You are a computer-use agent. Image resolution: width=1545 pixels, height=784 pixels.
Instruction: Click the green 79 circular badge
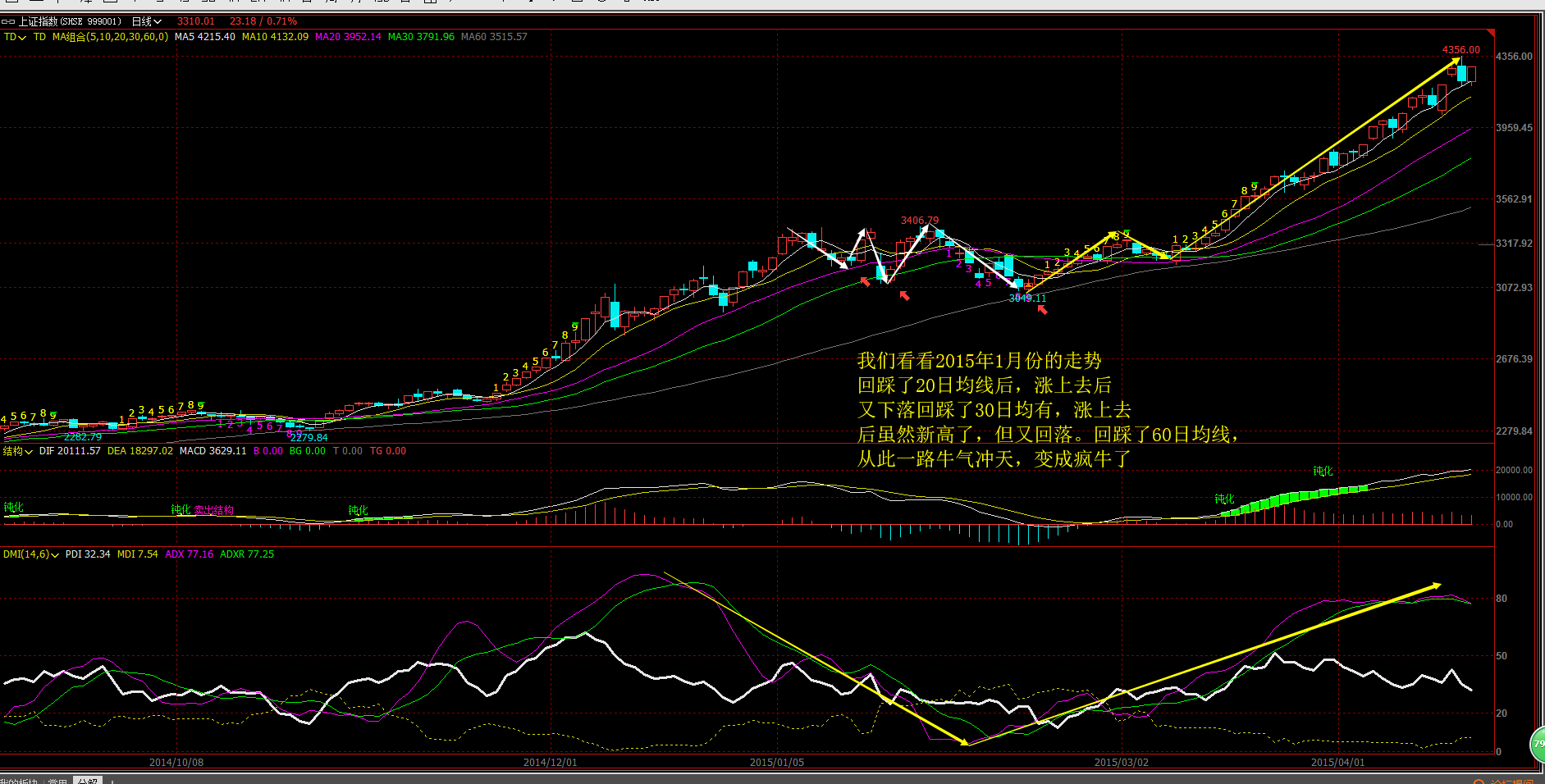[1538, 744]
